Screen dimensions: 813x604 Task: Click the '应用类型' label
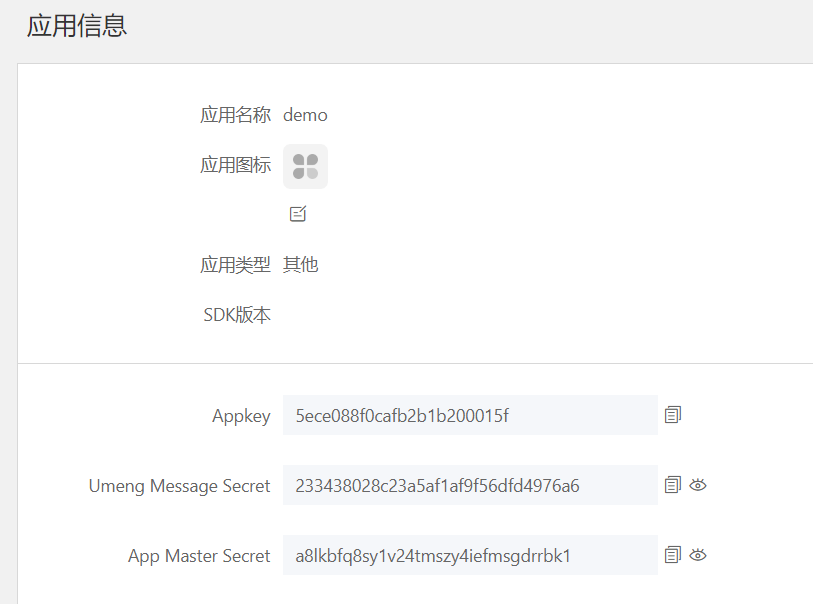pos(235,265)
